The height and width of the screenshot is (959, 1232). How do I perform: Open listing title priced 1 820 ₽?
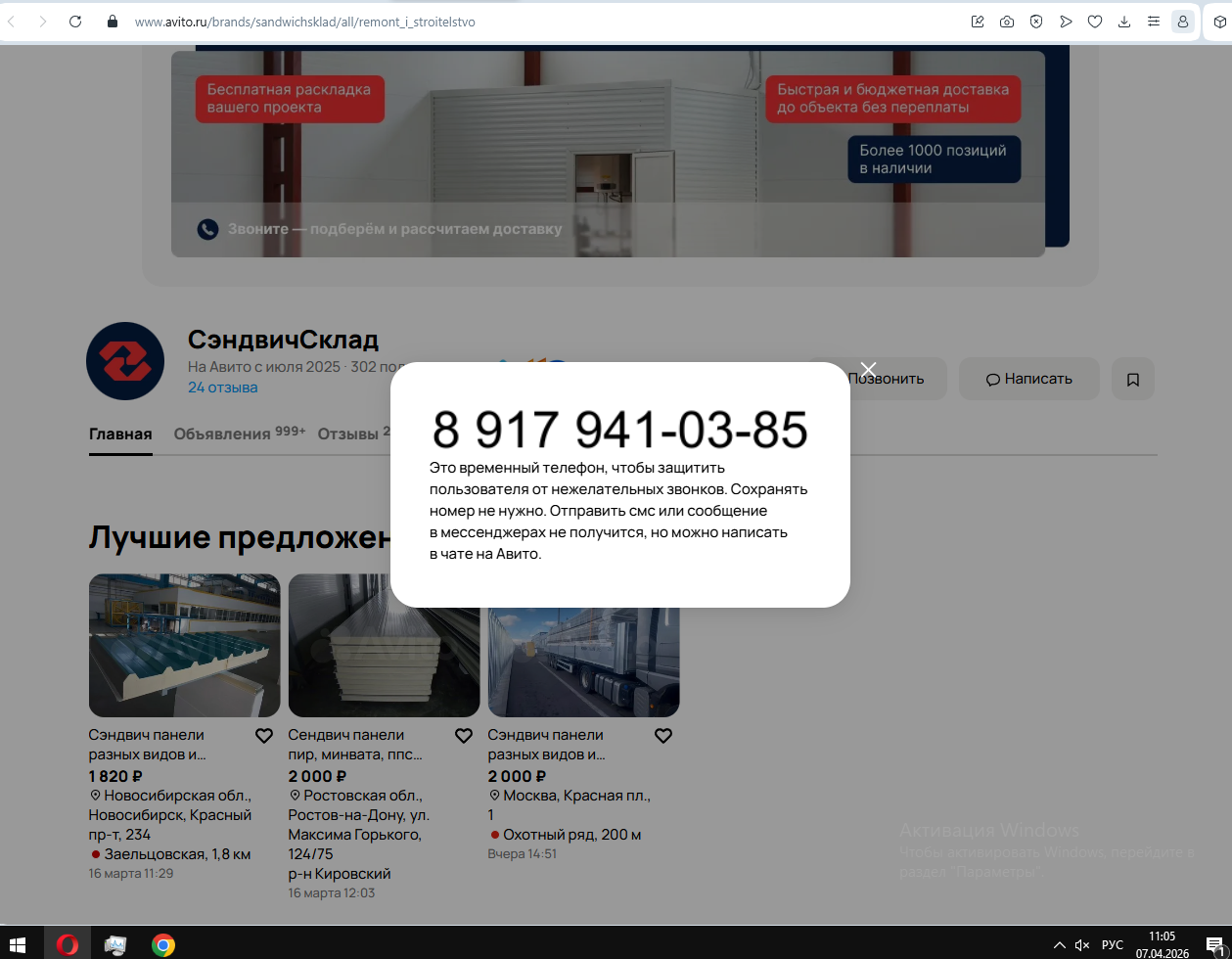point(147,745)
